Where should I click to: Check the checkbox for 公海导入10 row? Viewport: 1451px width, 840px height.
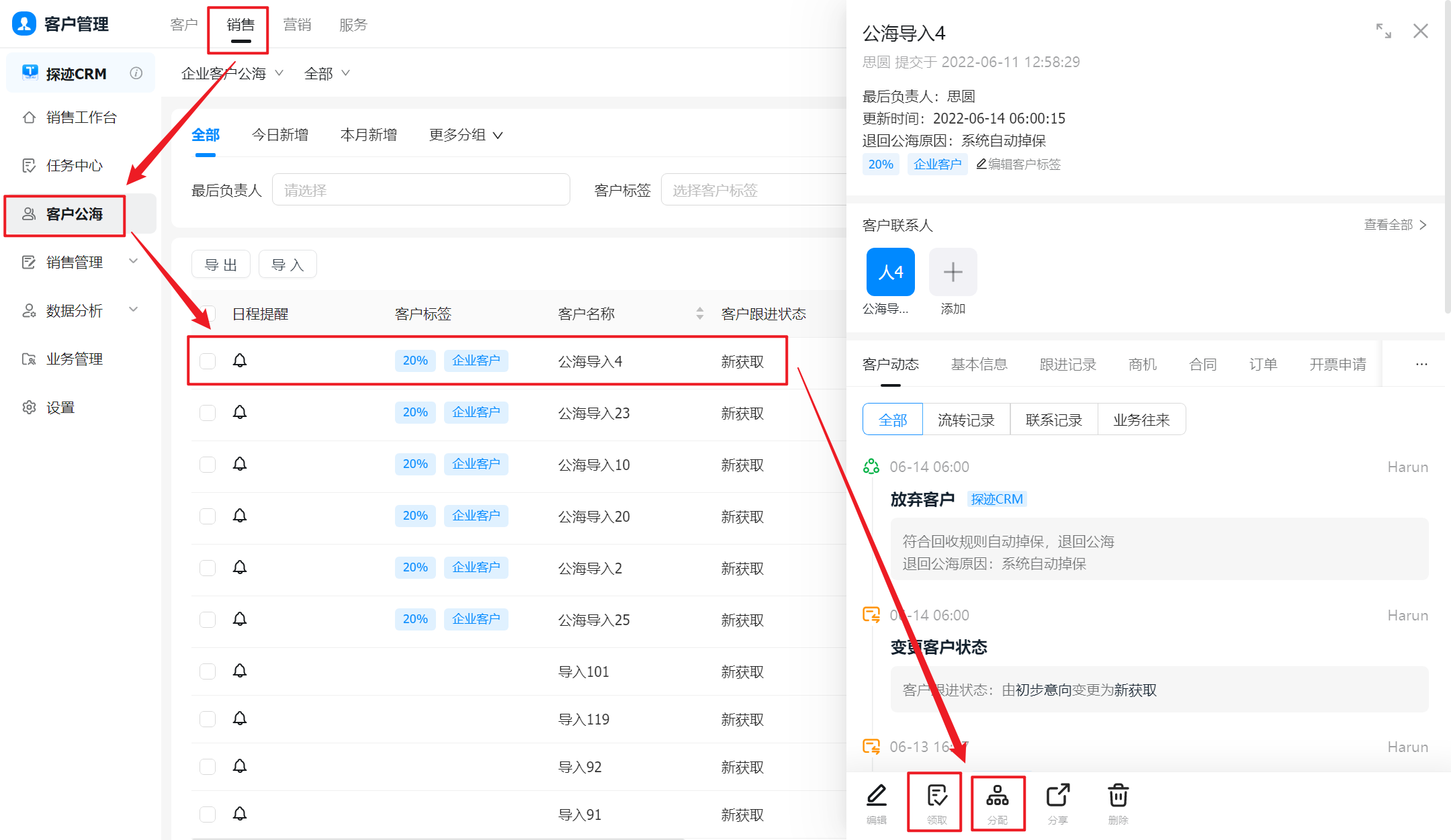(x=208, y=465)
